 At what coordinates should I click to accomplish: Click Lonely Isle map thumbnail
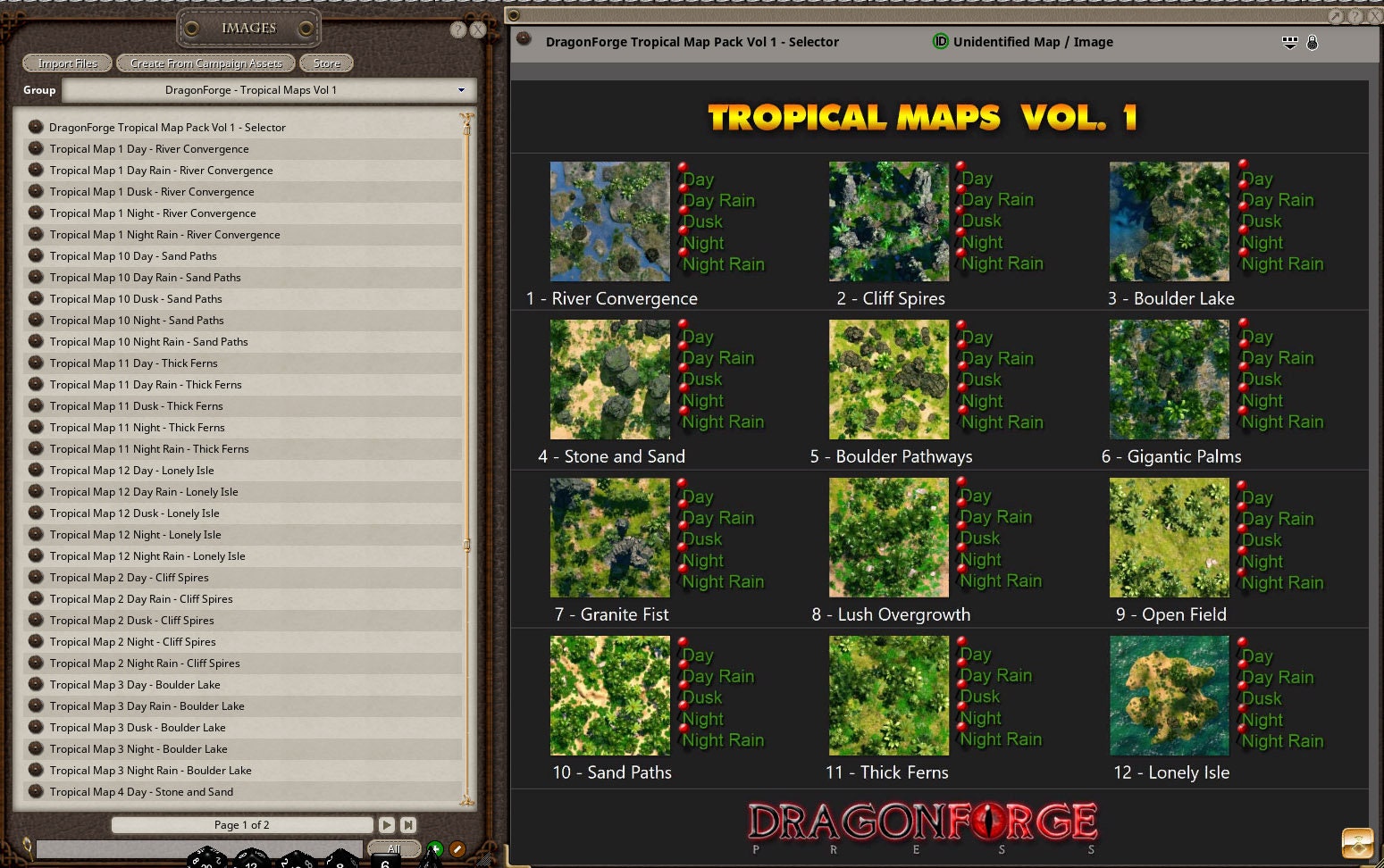click(1170, 696)
